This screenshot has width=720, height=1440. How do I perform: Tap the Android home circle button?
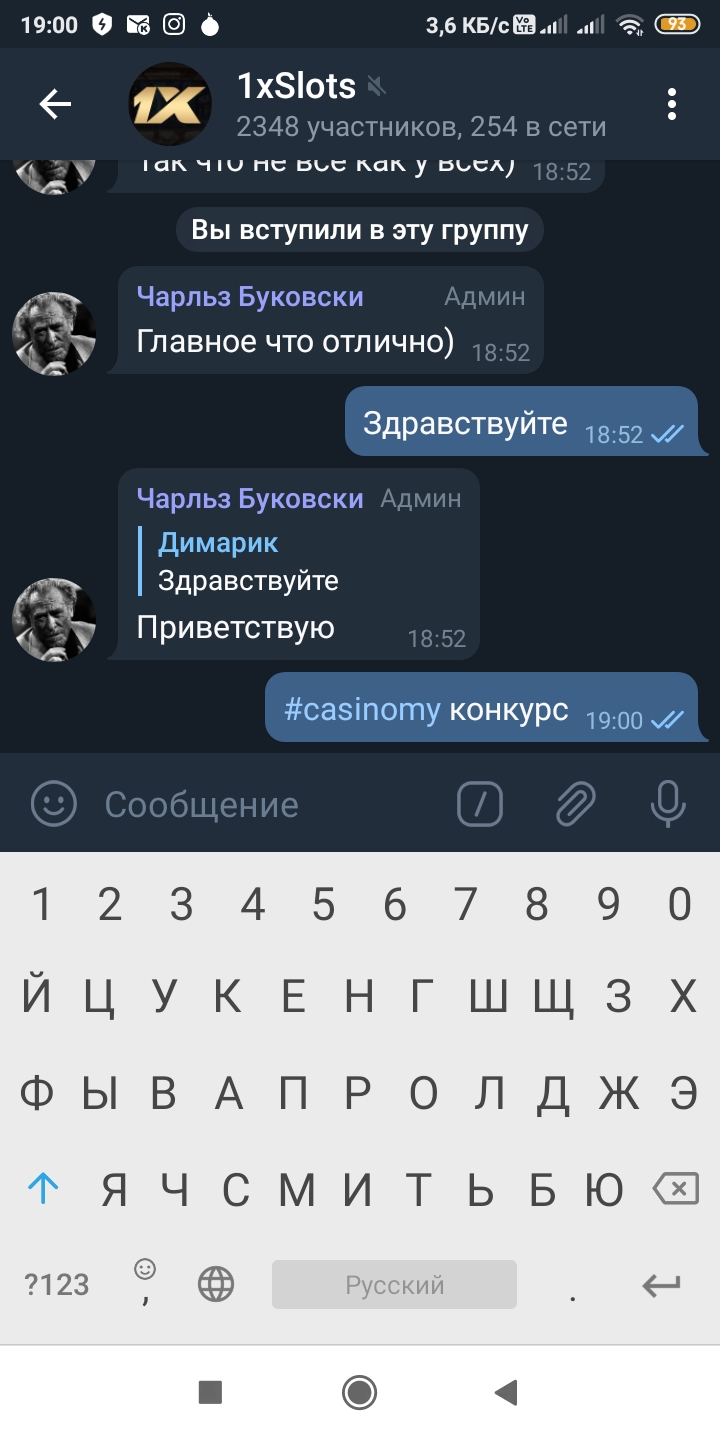(359, 1392)
